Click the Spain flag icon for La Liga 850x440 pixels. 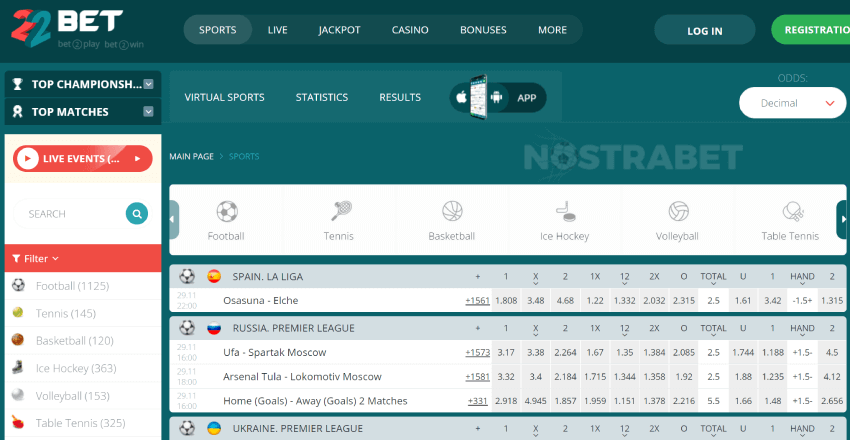[x=214, y=276]
